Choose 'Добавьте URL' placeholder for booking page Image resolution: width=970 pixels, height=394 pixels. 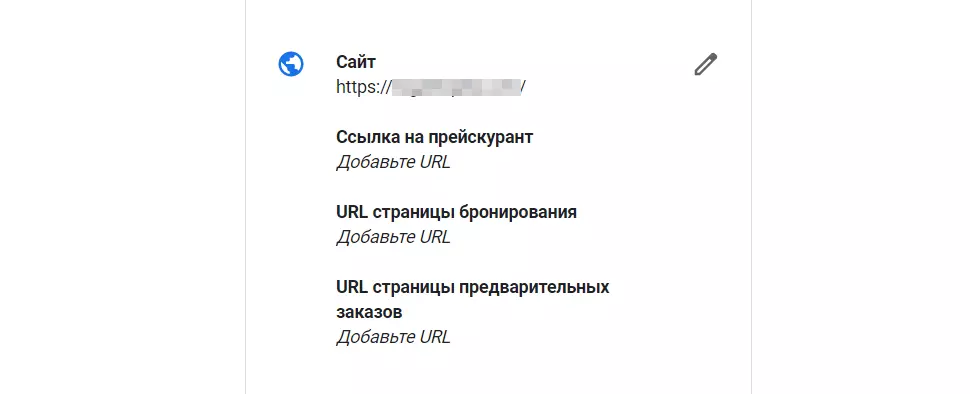pos(393,237)
